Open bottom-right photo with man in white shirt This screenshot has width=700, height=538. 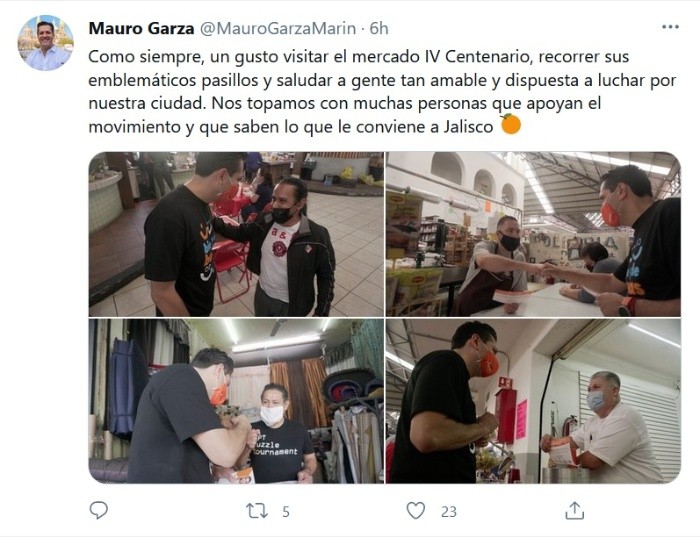pos(533,401)
